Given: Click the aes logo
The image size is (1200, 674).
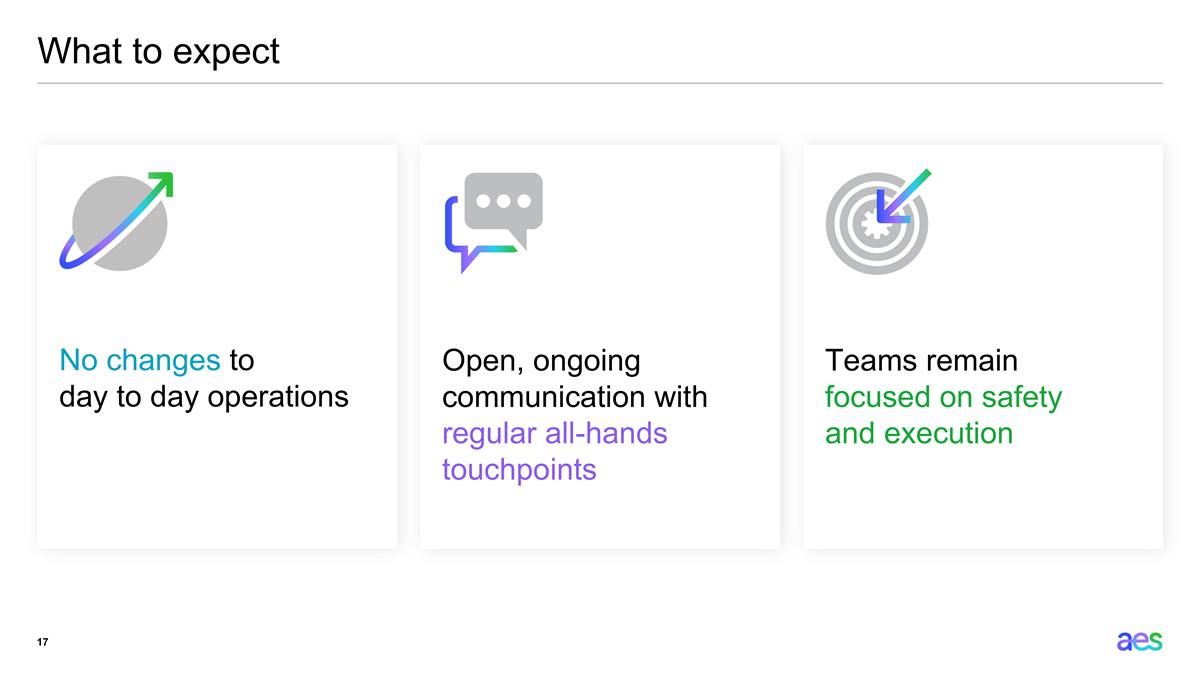Looking at the screenshot, I should point(1139,641).
